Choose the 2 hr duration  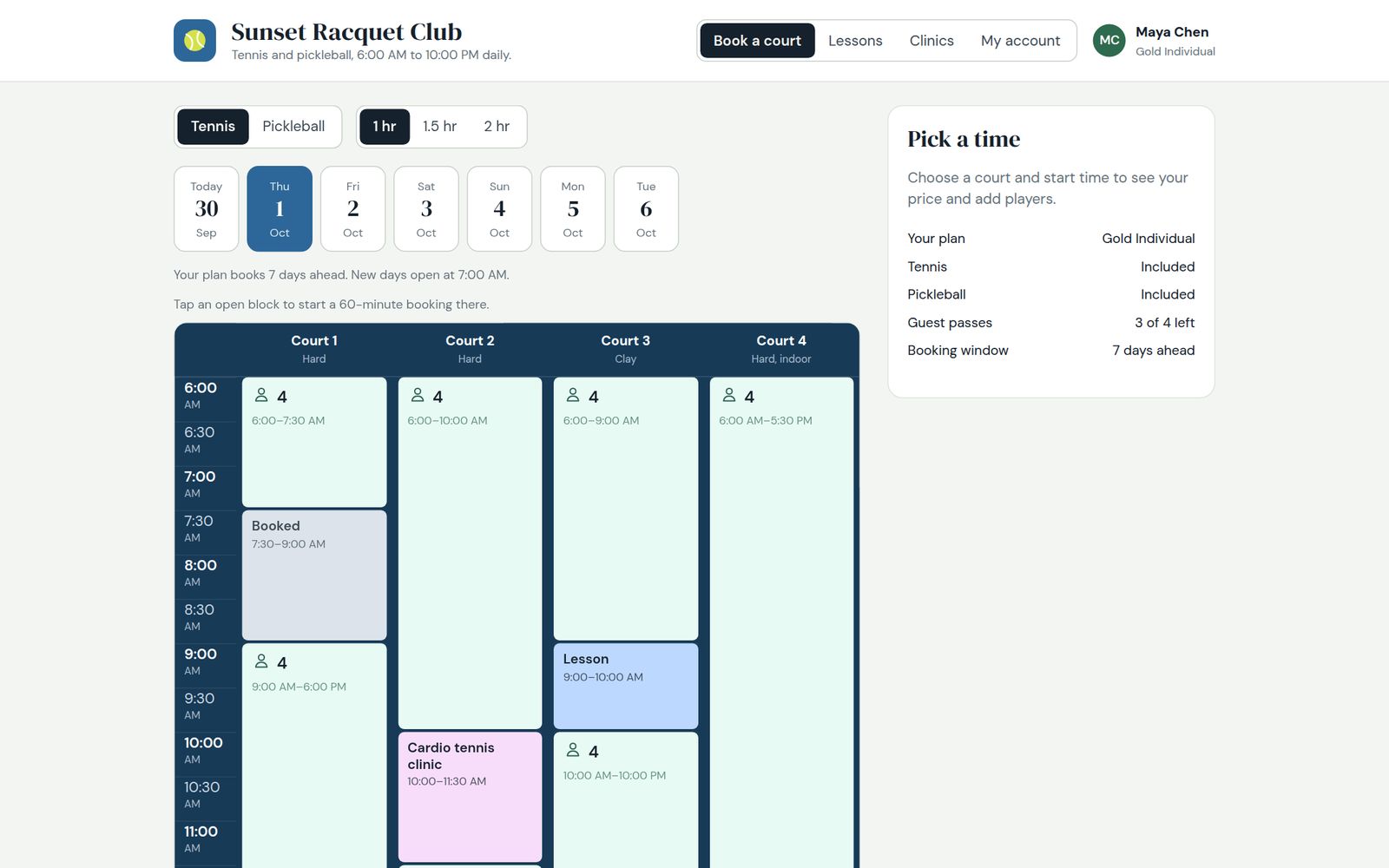click(497, 127)
